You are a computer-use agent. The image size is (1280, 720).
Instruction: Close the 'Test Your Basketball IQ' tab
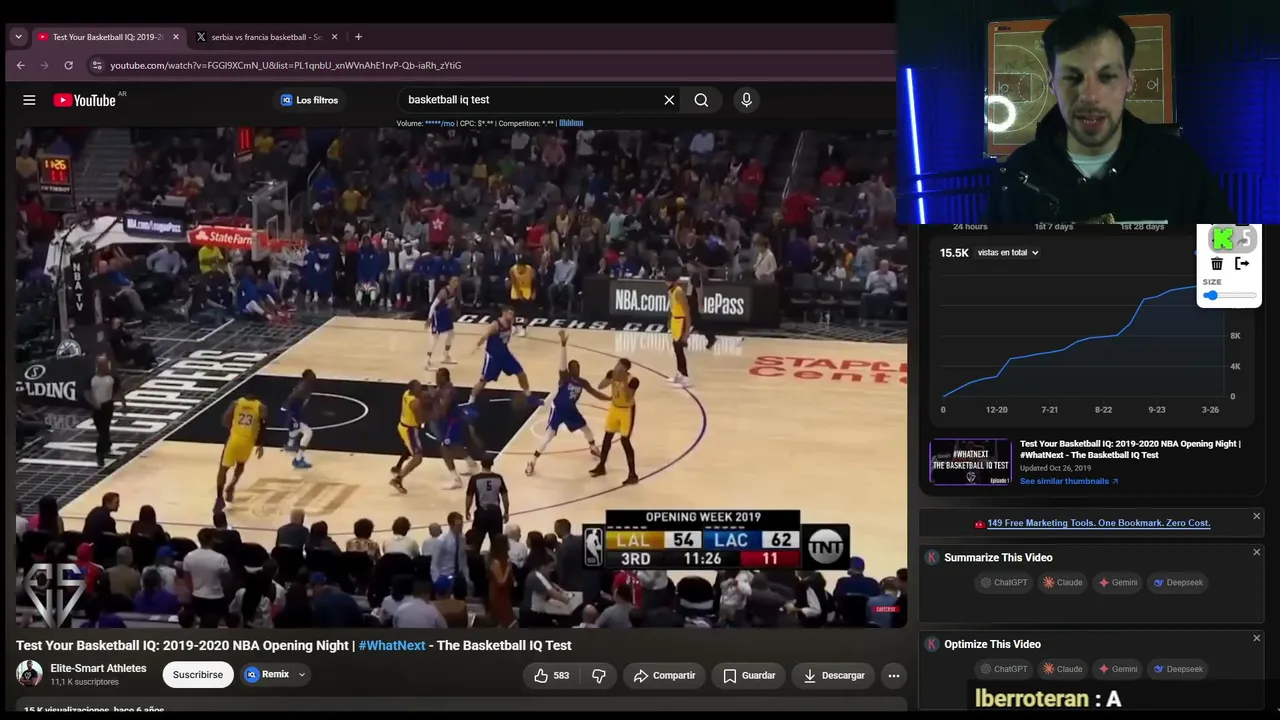[x=176, y=37]
